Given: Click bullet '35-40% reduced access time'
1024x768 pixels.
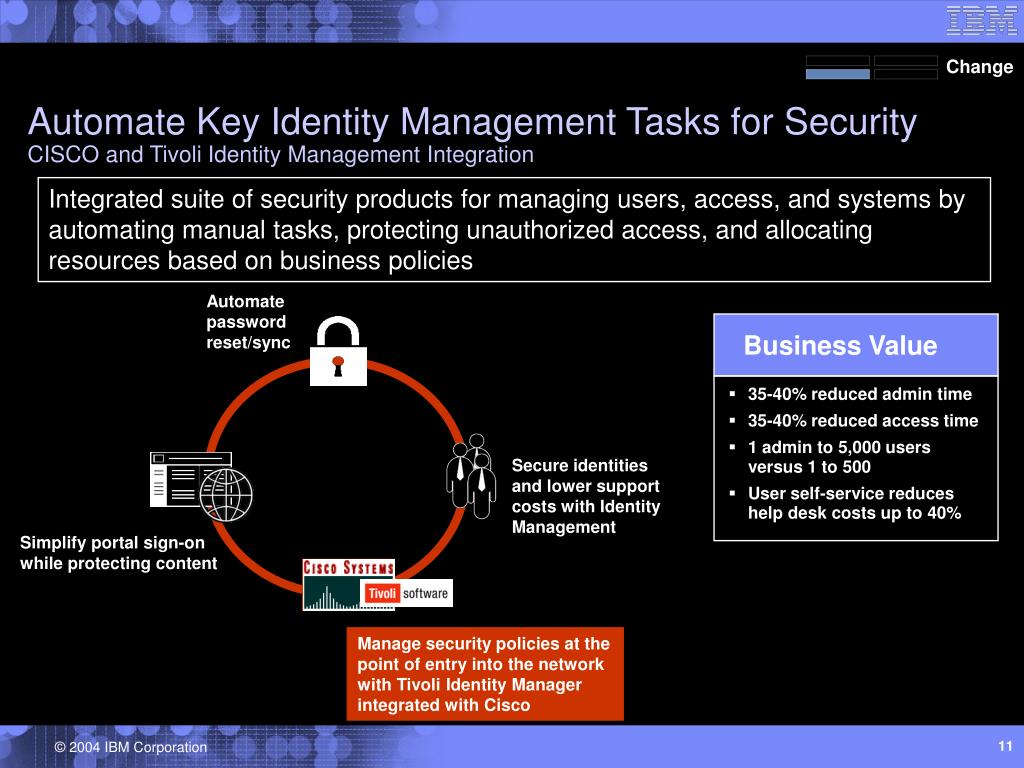Looking at the screenshot, I should [x=863, y=421].
